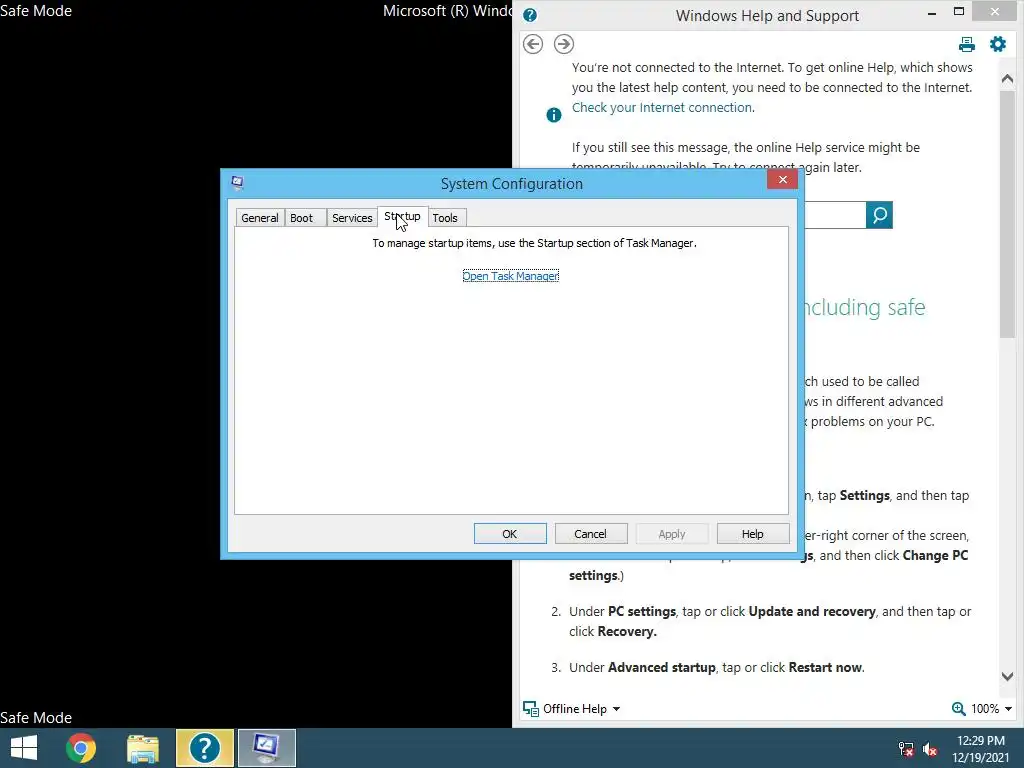Viewport: 1024px width, 768px height.
Task: Follow the Check your Internet connection link
Action: tap(662, 108)
